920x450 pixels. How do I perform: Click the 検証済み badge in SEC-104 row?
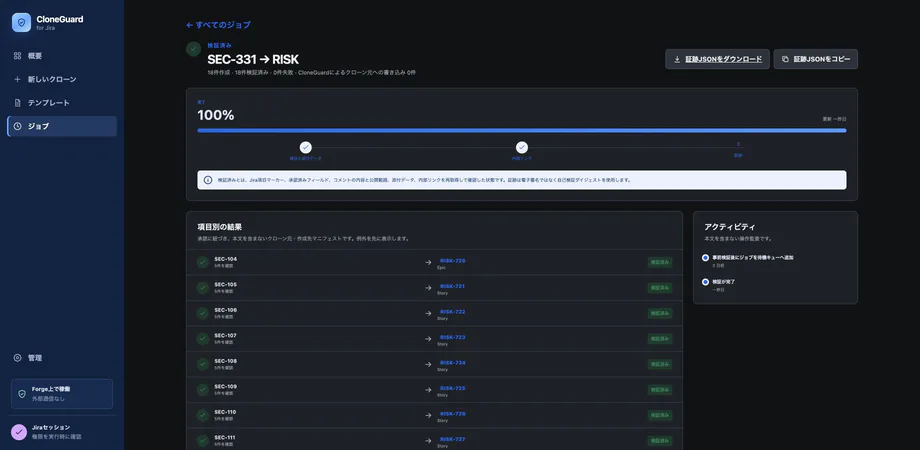[x=660, y=262]
